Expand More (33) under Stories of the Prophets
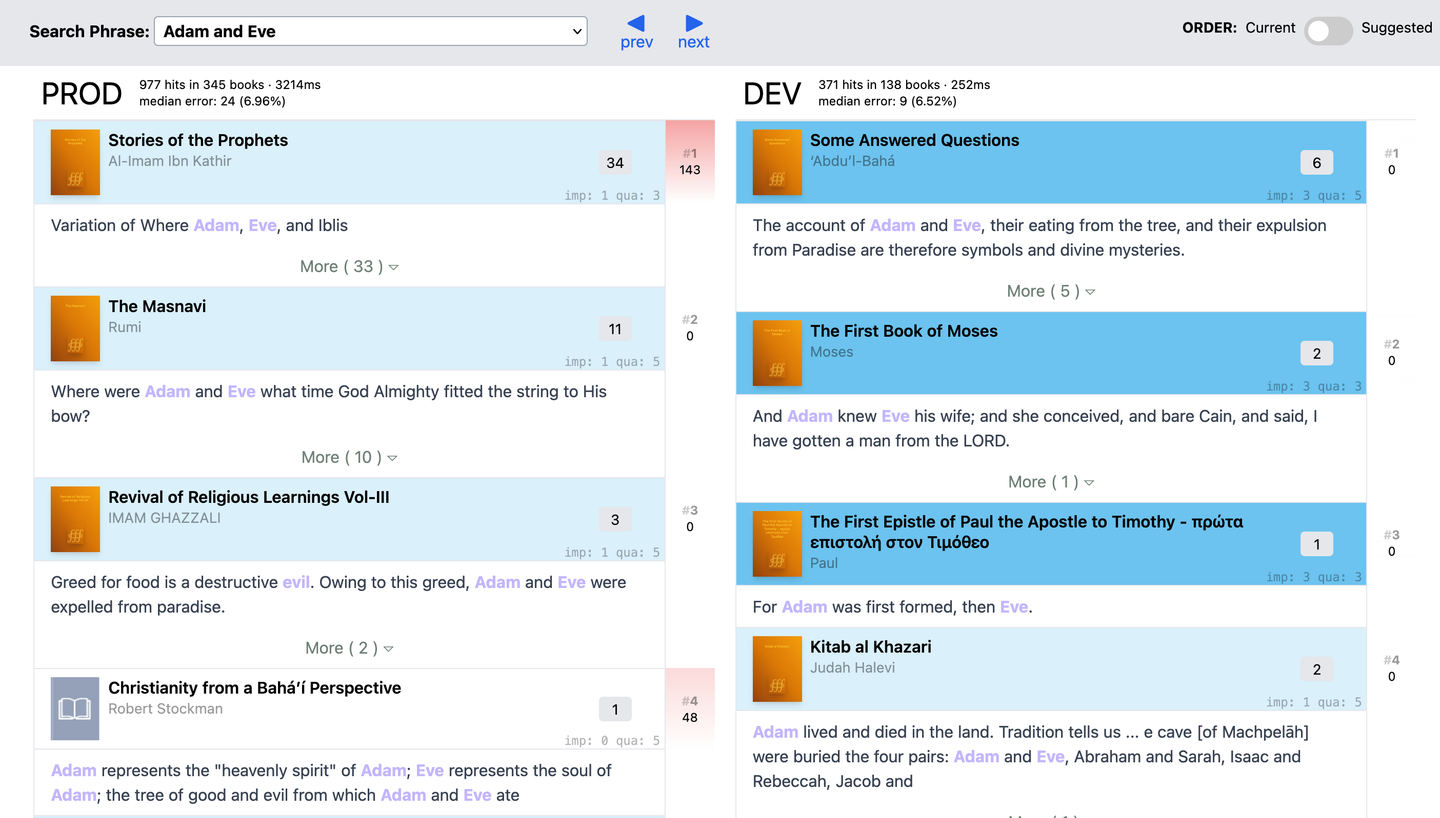 pos(349,267)
